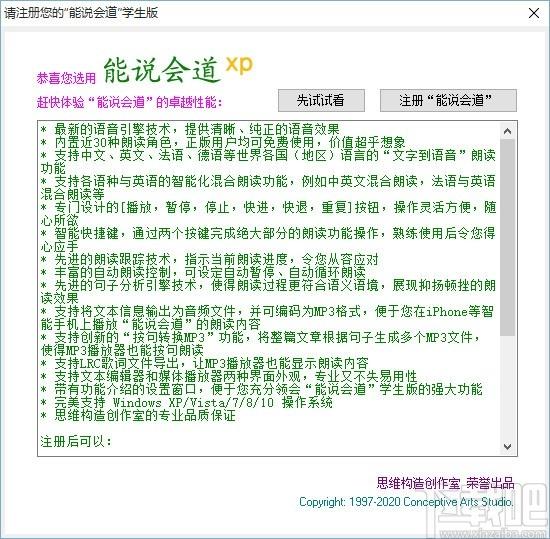The width and height of the screenshot is (550, 539).
Task: Click the line starting 最新的语音引擎技术
Action: (x=190, y=129)
